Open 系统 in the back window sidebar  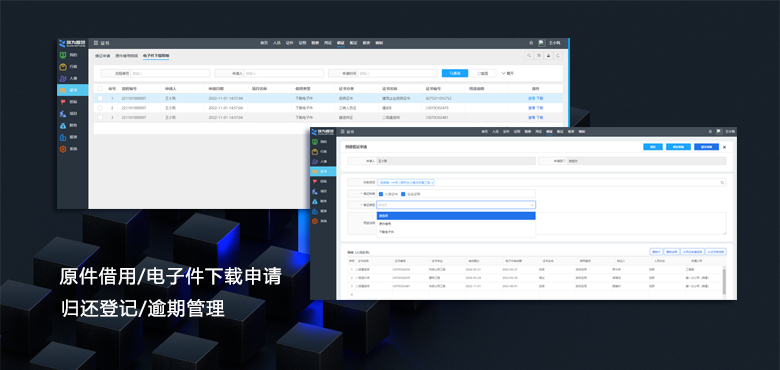coord(73,149)
